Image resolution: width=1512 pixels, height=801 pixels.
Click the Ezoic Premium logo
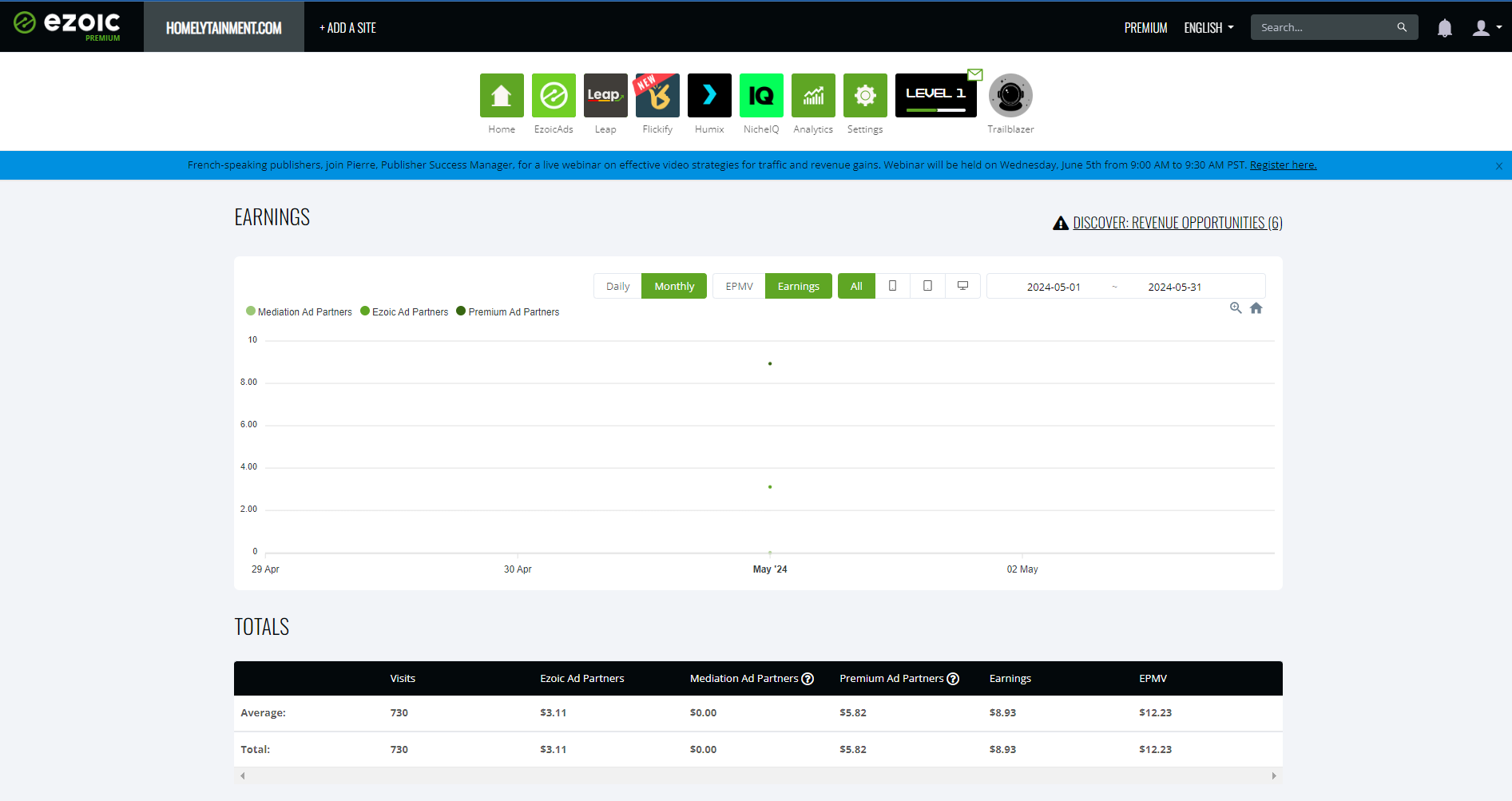68,26
